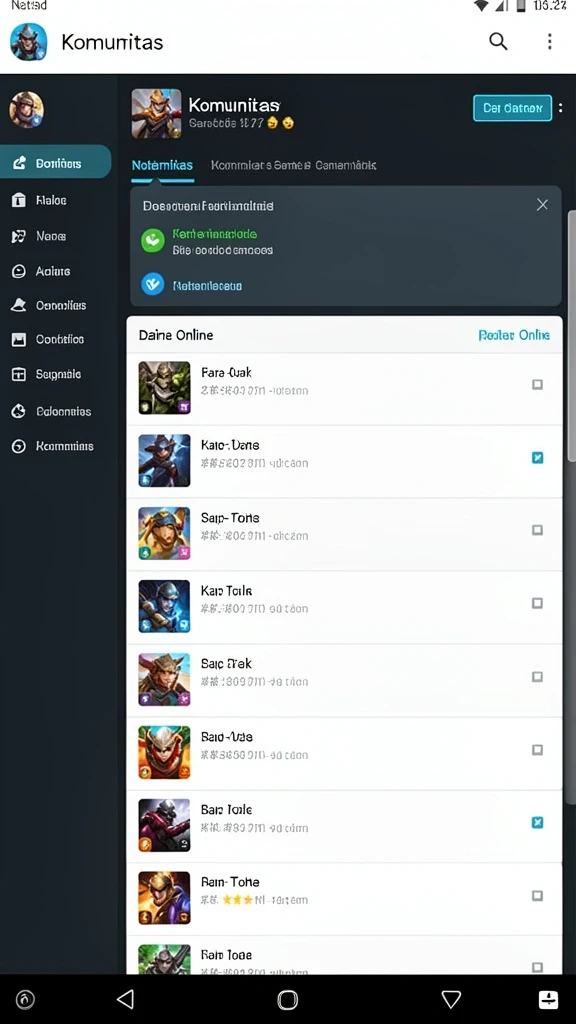Screen dimensions: 576x1024
Task: Open the search magnifier in top bar
Action: tap(498, 41)
